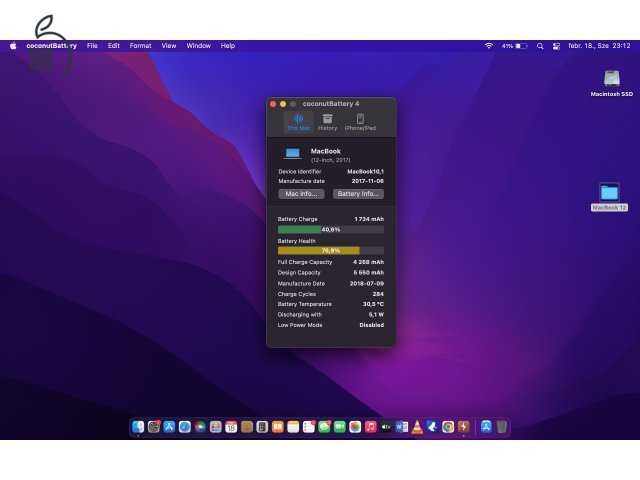Open Books from the Dock
The image size is (640, 480).
[278, 427]
